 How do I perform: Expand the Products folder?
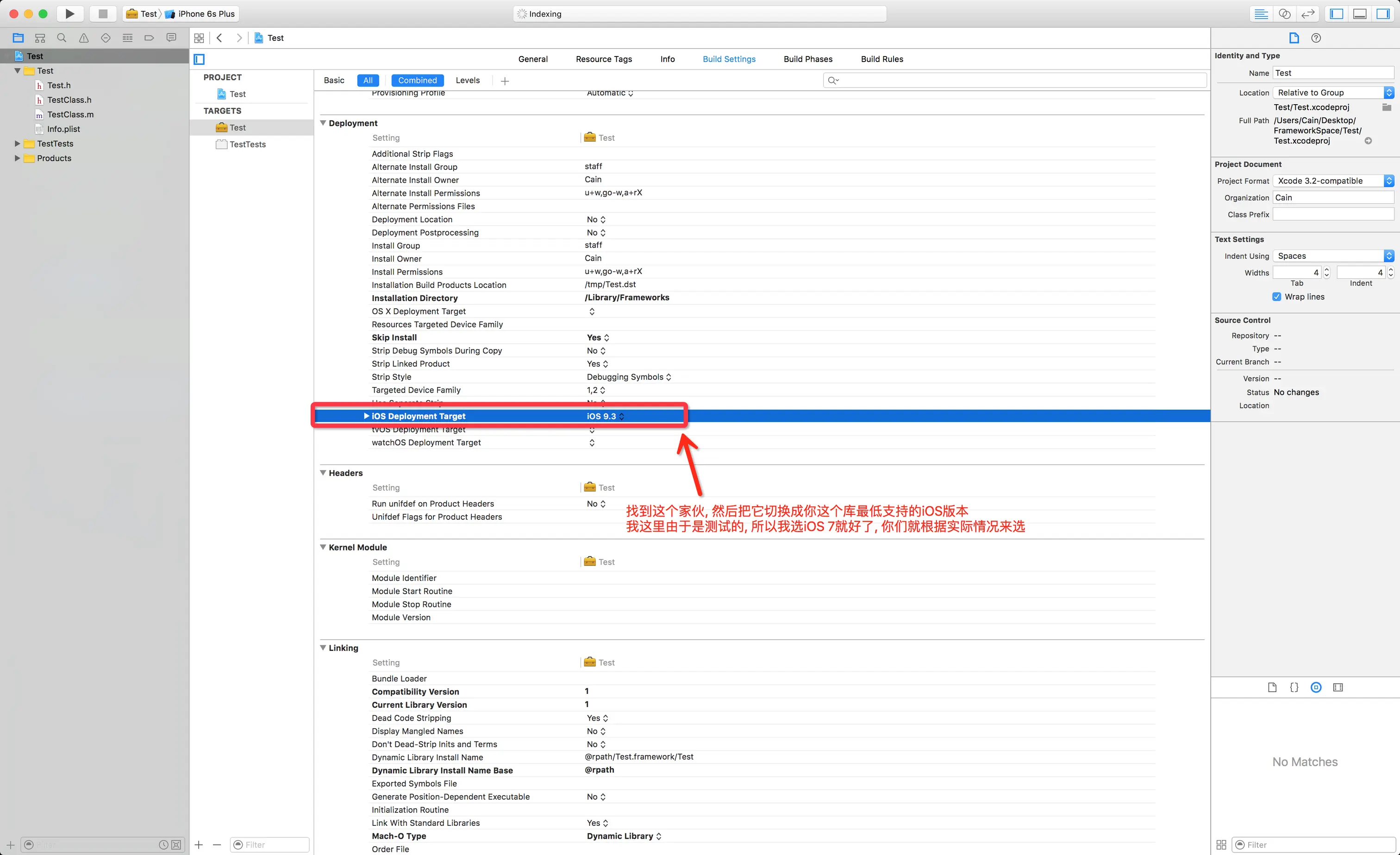tap(17, 158)
